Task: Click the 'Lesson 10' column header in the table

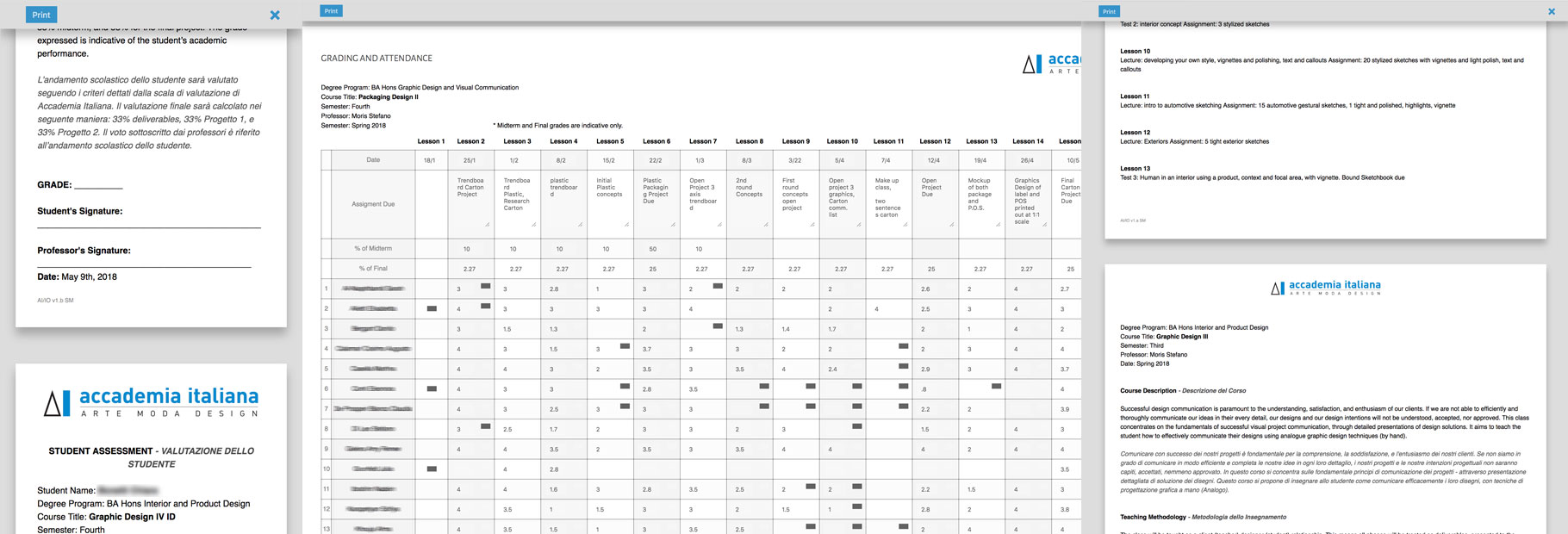Action: pos(843,141)
